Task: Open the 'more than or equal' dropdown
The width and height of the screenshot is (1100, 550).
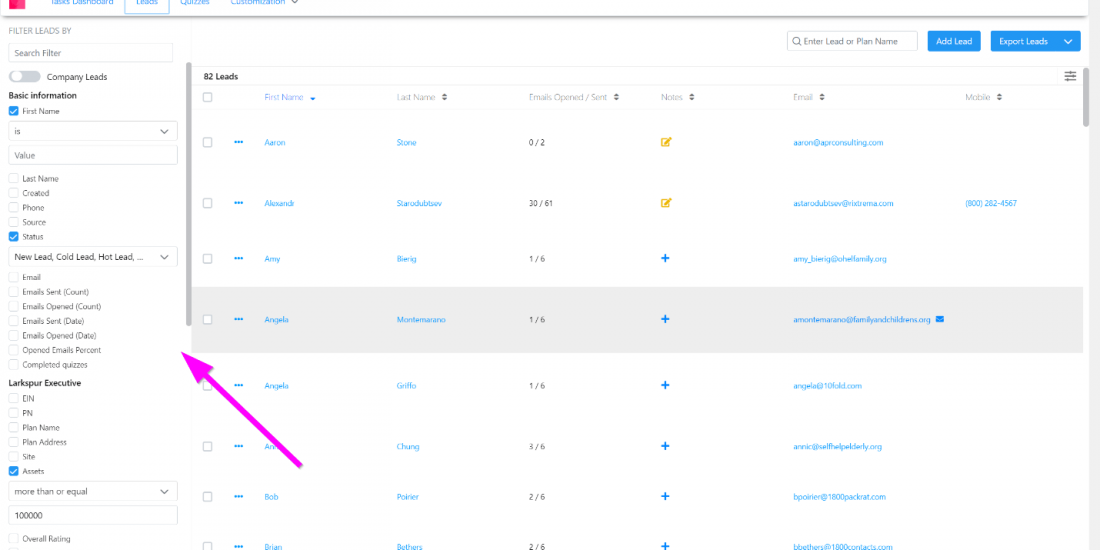Action: pyautogui.click(x=93, y=492)
